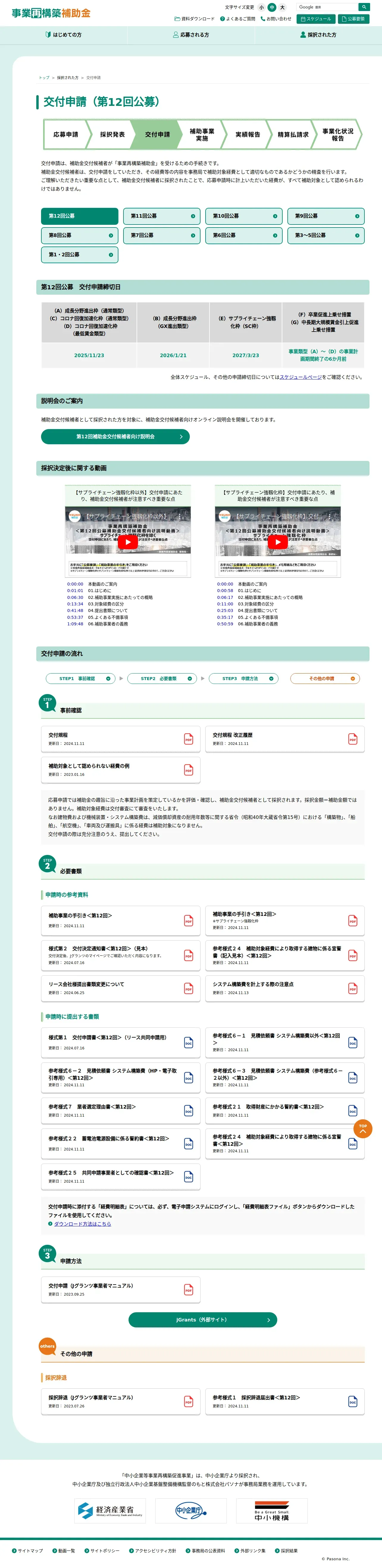Select the 応募申請 step tab
The image size is (382, 1568).
(66, 134)
